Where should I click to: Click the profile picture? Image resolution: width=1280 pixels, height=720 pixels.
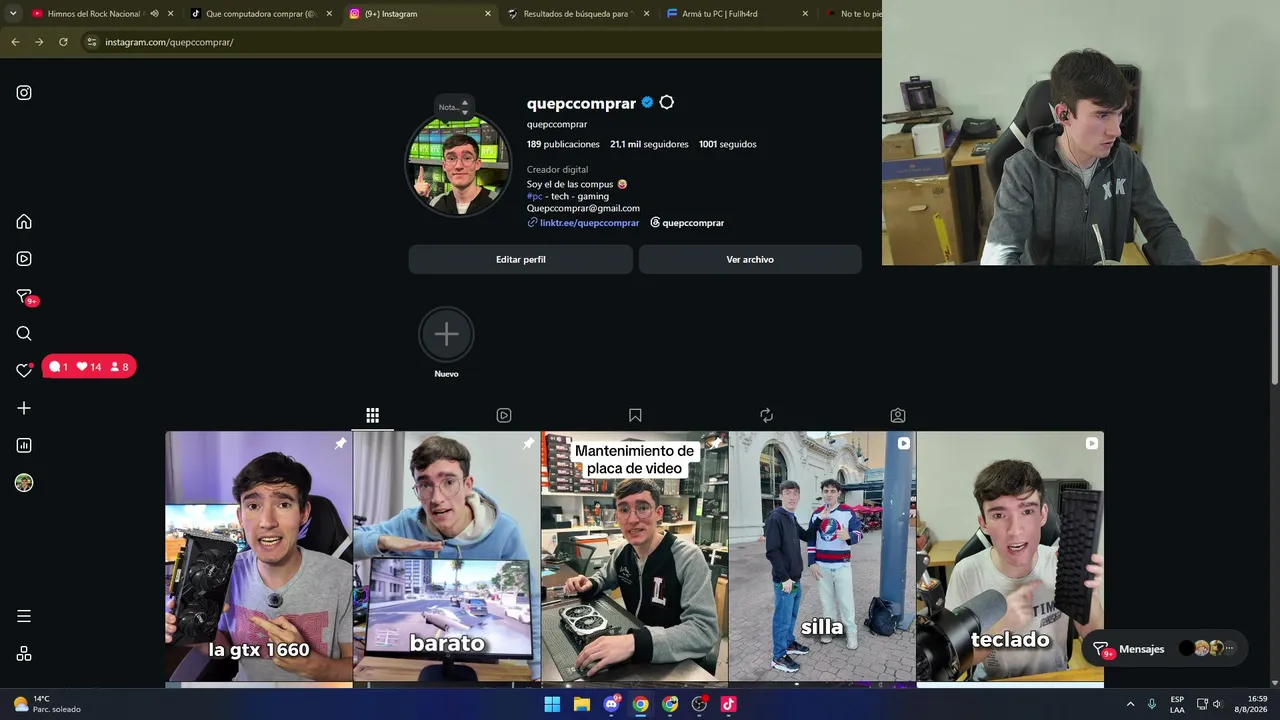(458, 165)
